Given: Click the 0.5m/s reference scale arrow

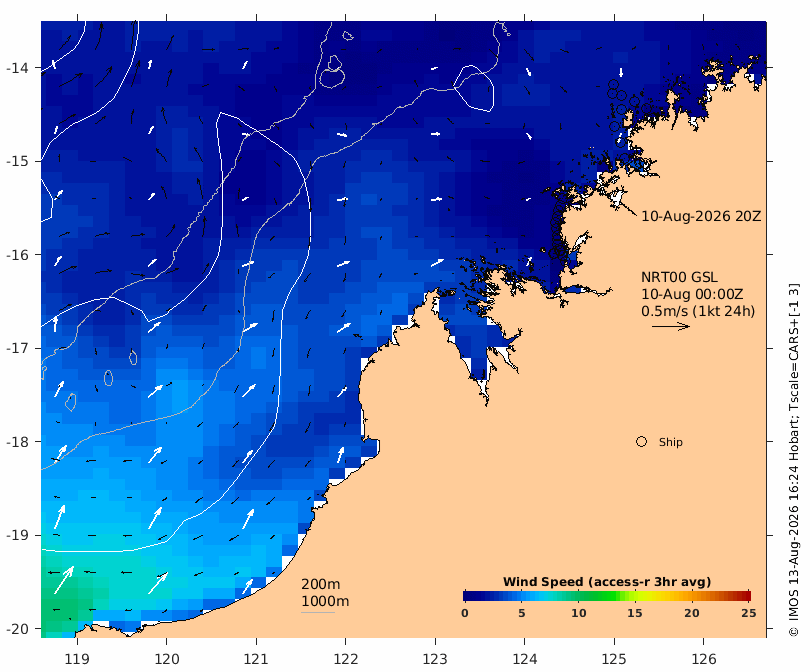Looking at the screenshot, I should [671, 326].
